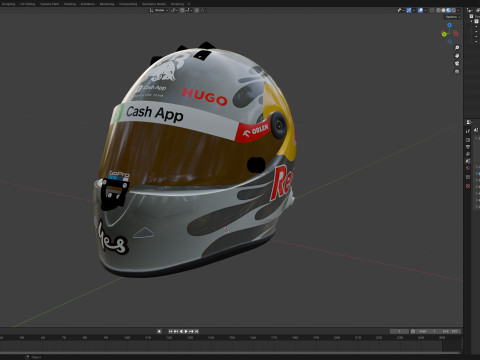The width and height of the screenshot is (480, 360).
Task: Switch to rendered viewport shading
Action: tap(454, 10)
